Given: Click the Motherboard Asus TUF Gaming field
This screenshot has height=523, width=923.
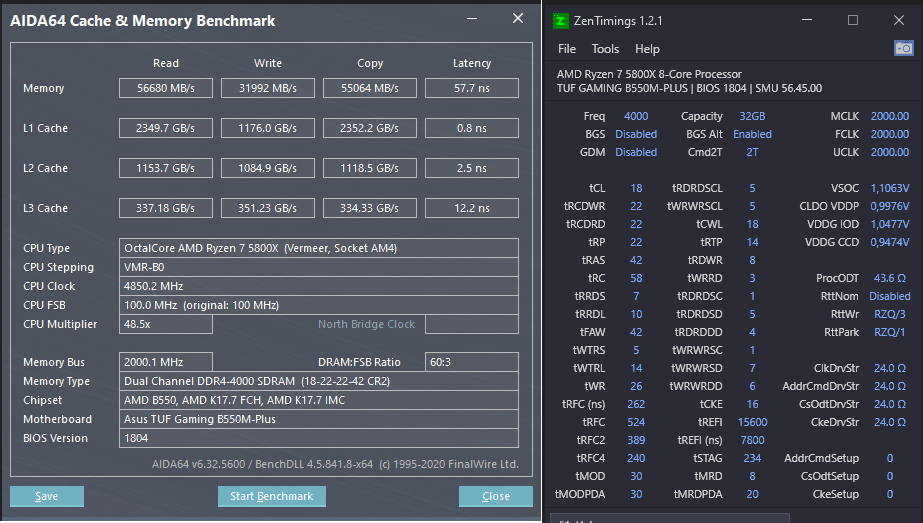Looking at the screenshot, I should point(319,419).
